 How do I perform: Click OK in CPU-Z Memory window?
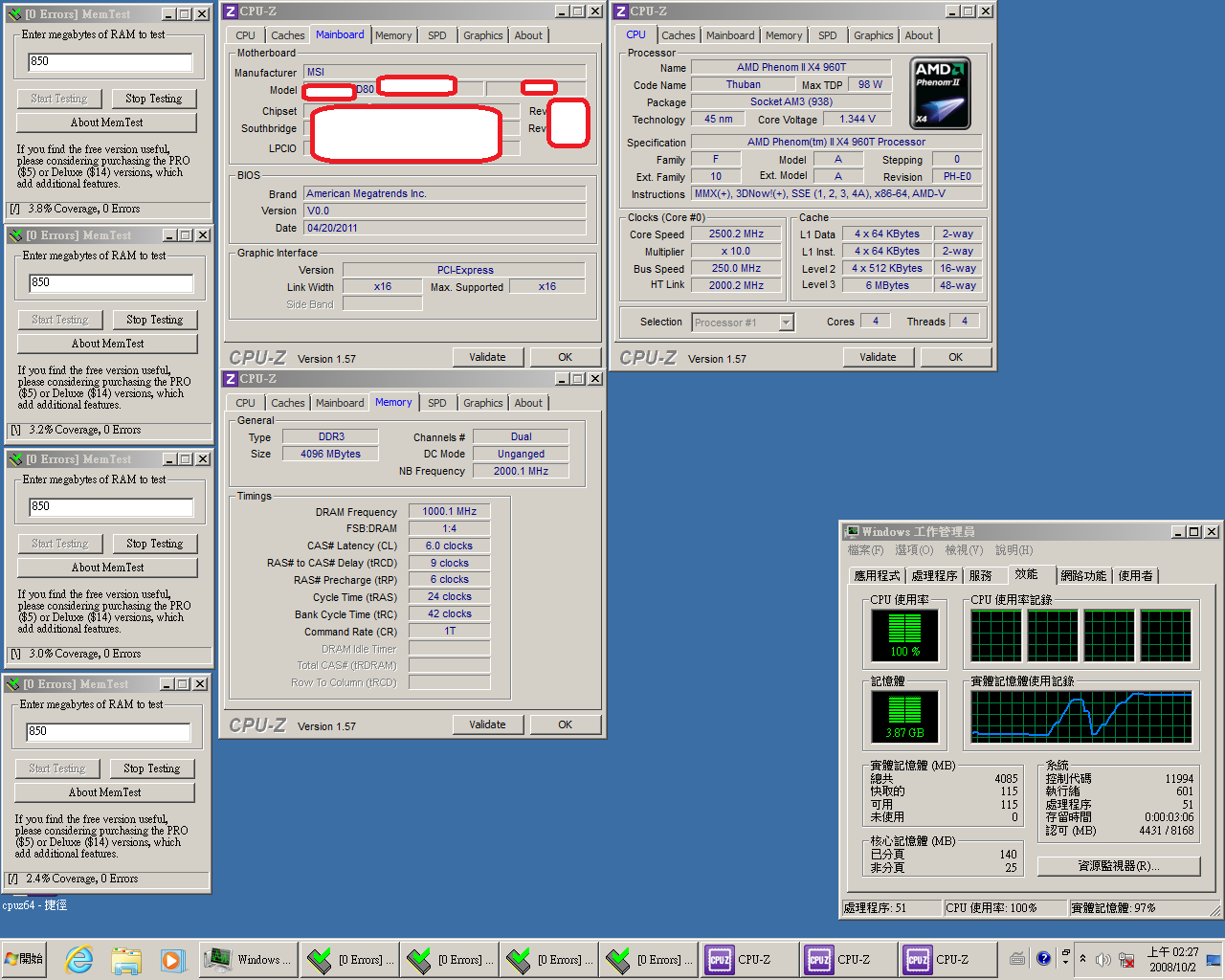click(565, 724)
